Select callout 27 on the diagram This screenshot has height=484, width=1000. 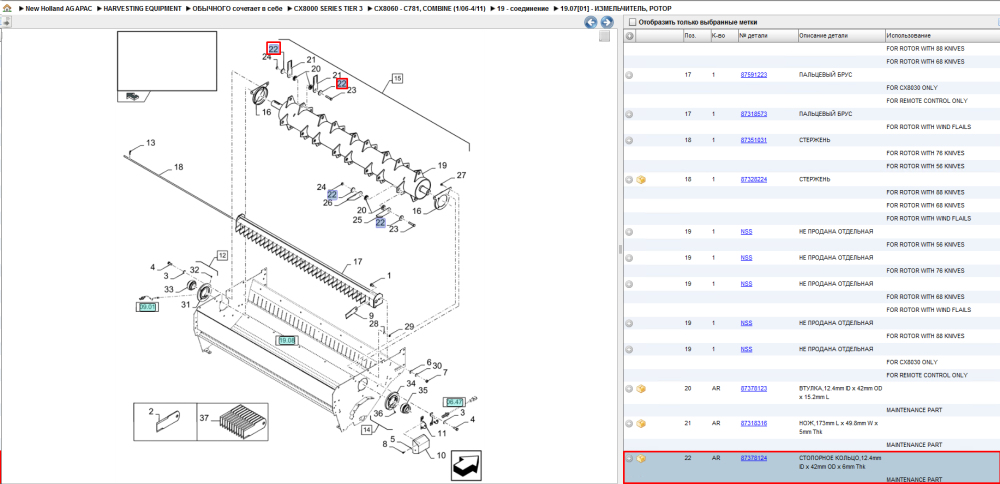[x=461, y=175]
